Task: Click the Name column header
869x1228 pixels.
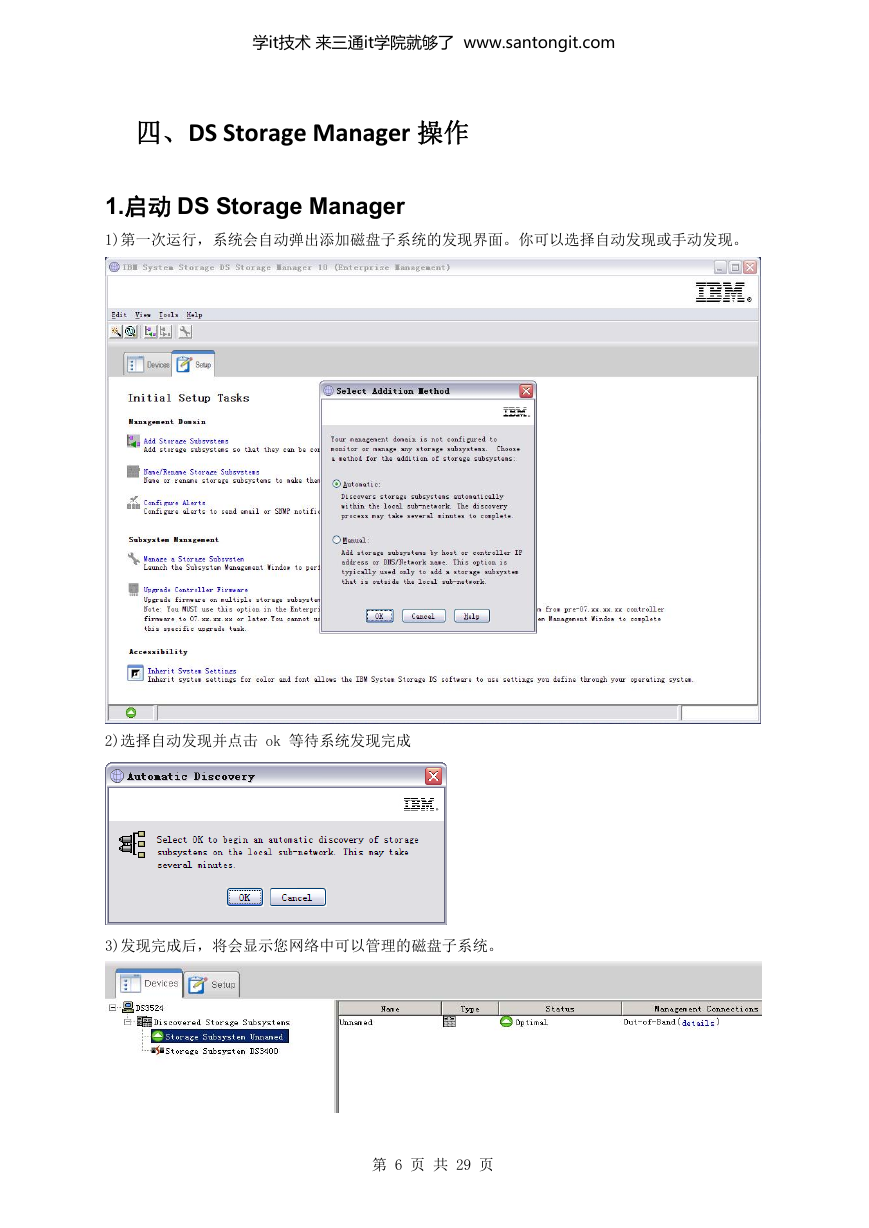Action: click(390, 1009)
